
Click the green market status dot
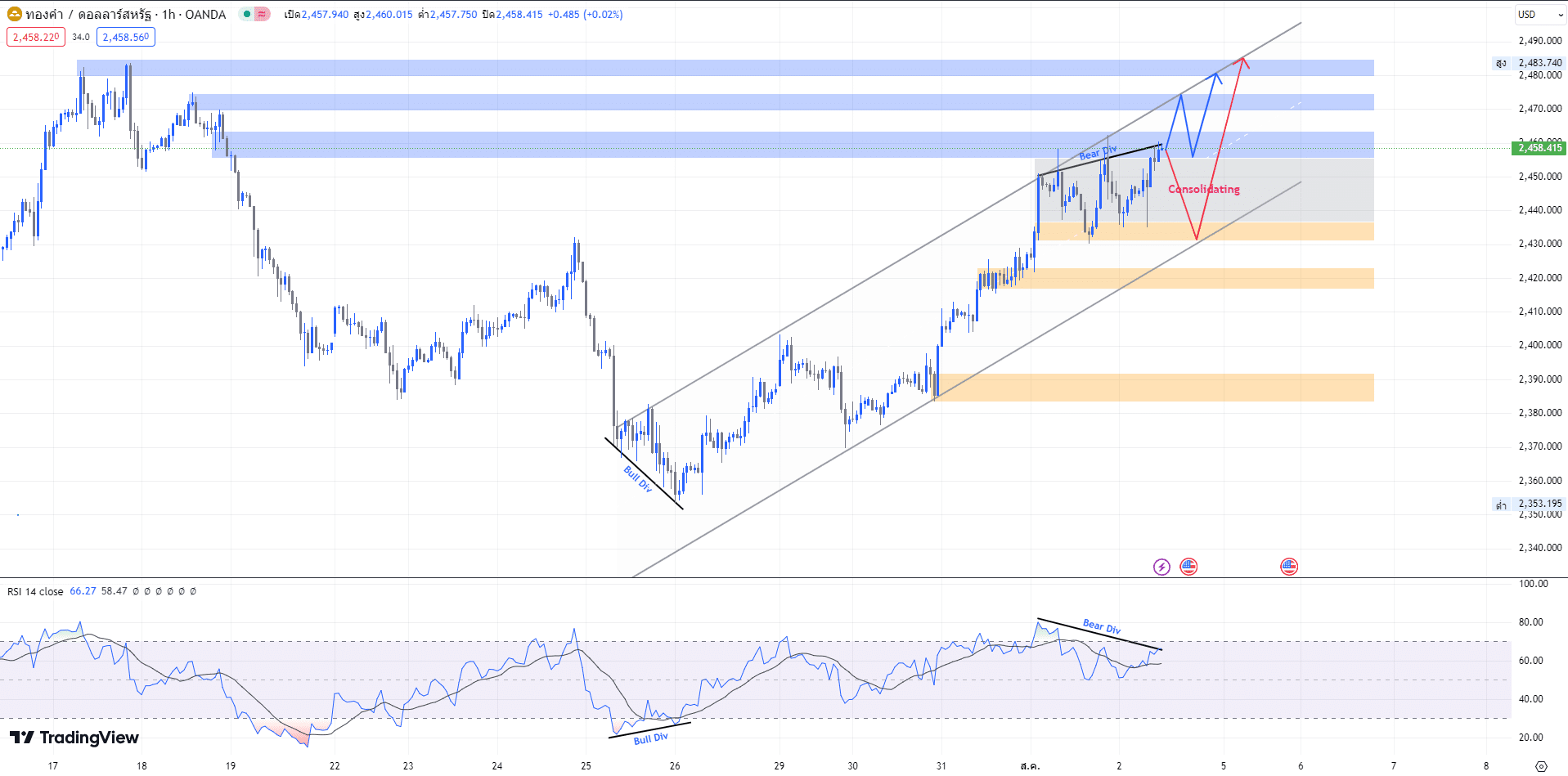pos(247,14)
